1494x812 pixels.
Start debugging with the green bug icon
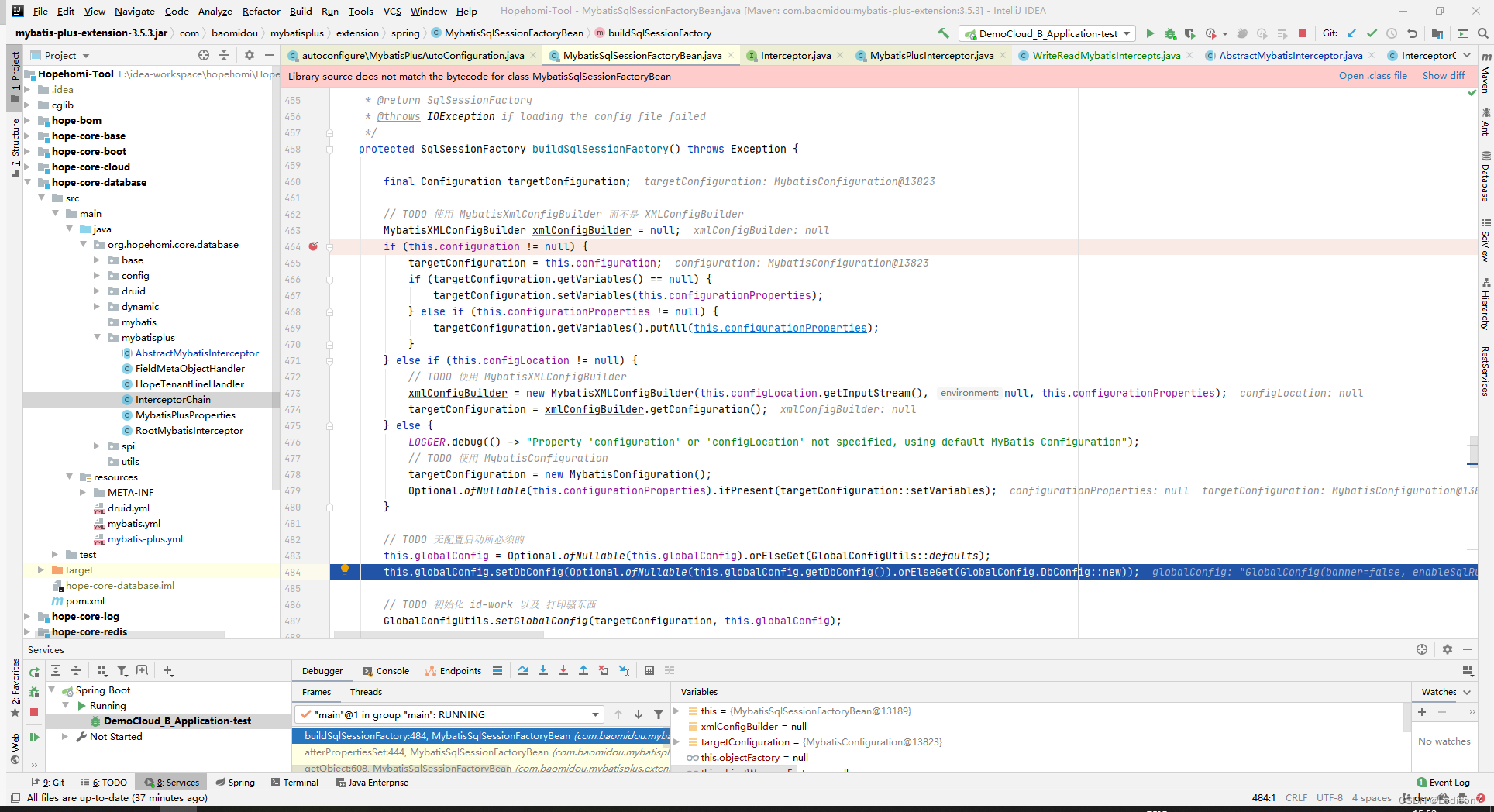pyautogui.click(x=1170, y=33)
